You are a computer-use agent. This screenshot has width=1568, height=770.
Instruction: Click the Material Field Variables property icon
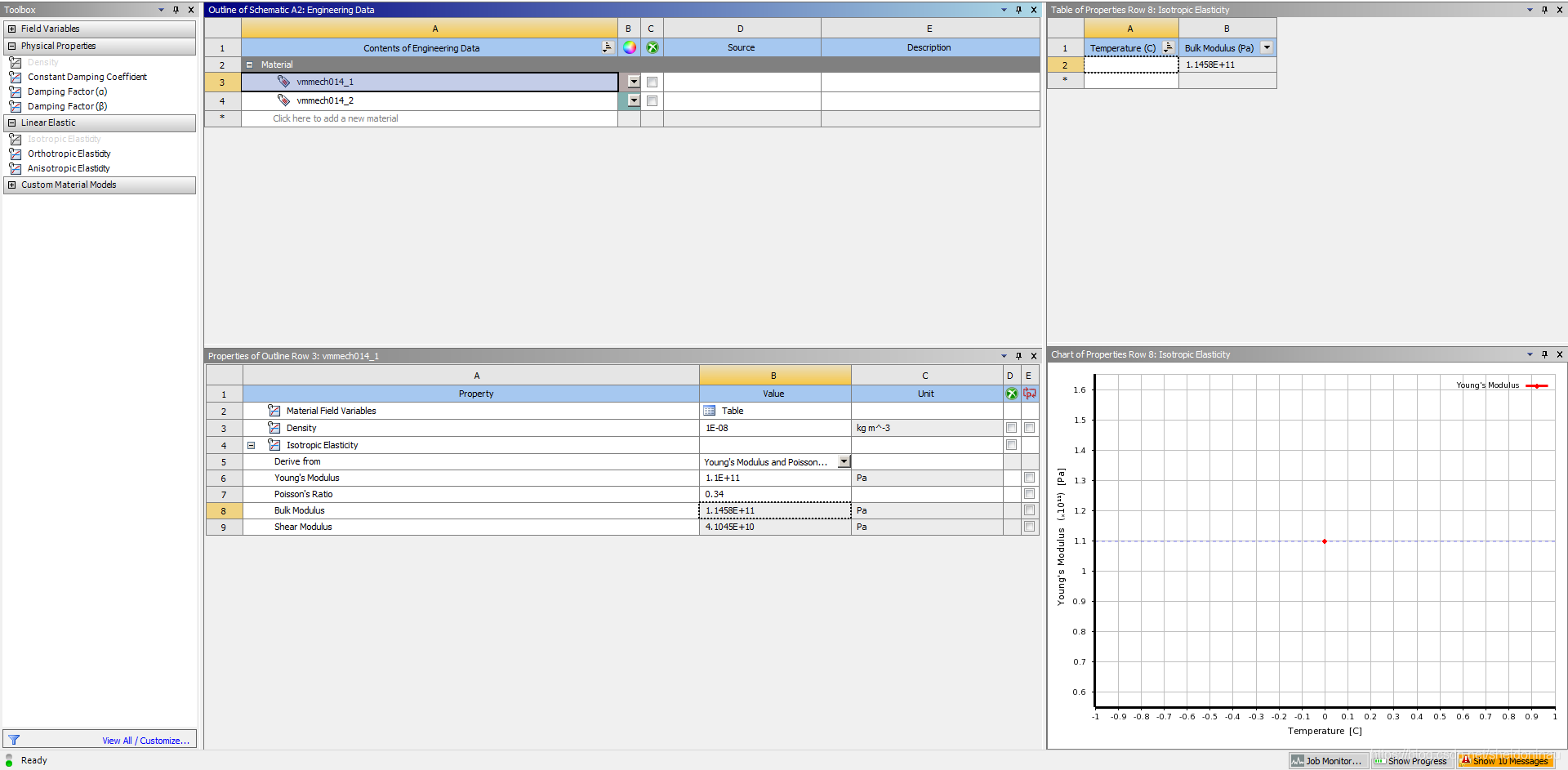click(274, 411)
